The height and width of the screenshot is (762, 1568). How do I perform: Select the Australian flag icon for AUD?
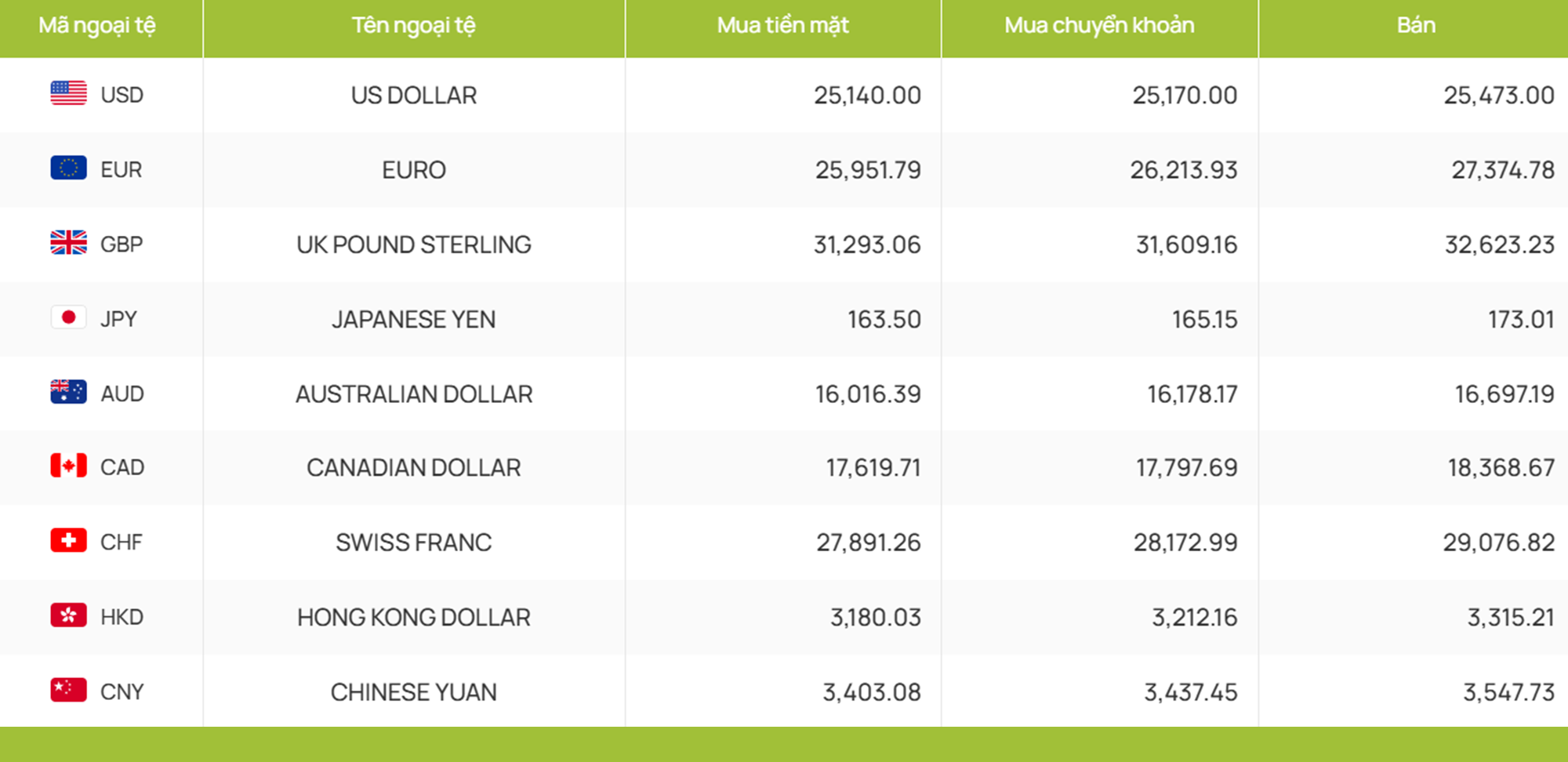[69, 392]
